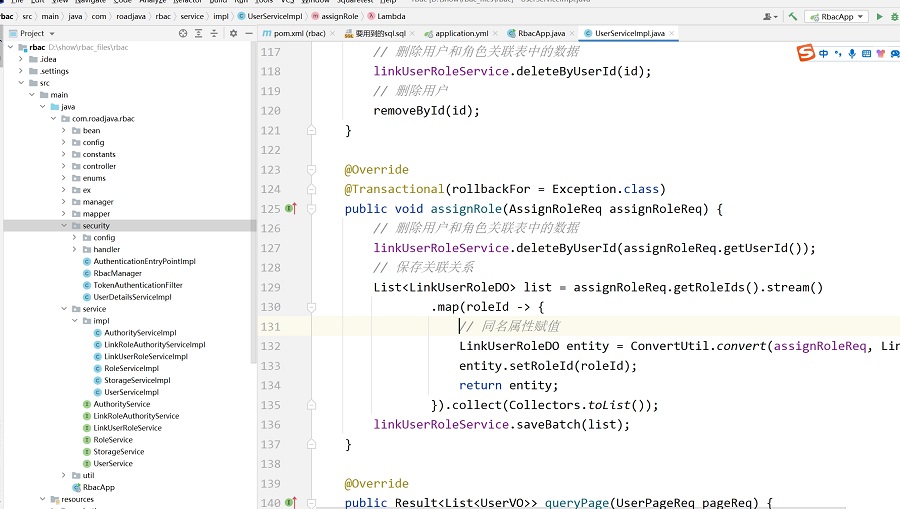Select RbacManager class in project tree
900x509 pixels.
(117, 273)
